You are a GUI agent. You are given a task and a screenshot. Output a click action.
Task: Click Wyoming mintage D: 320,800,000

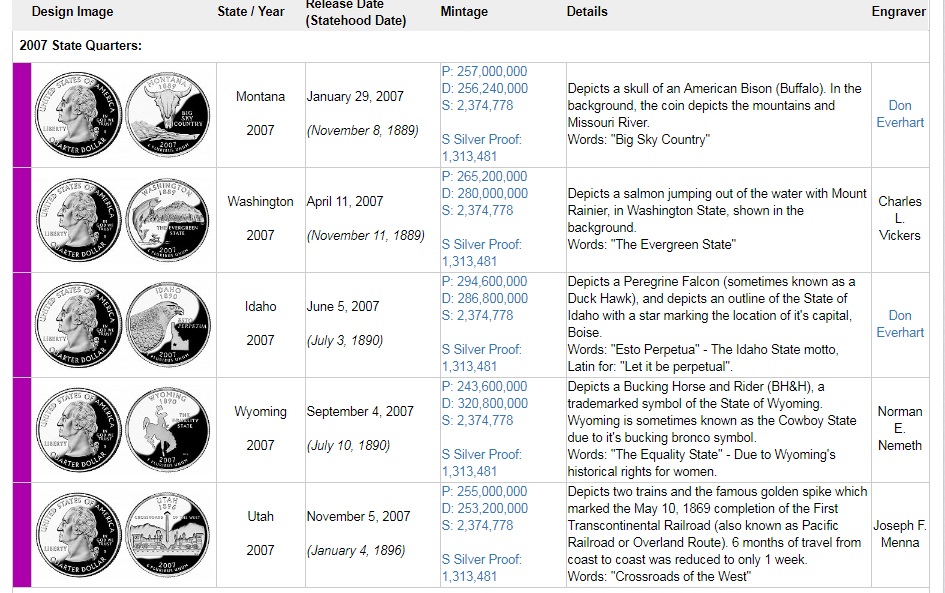coord(485,403)
